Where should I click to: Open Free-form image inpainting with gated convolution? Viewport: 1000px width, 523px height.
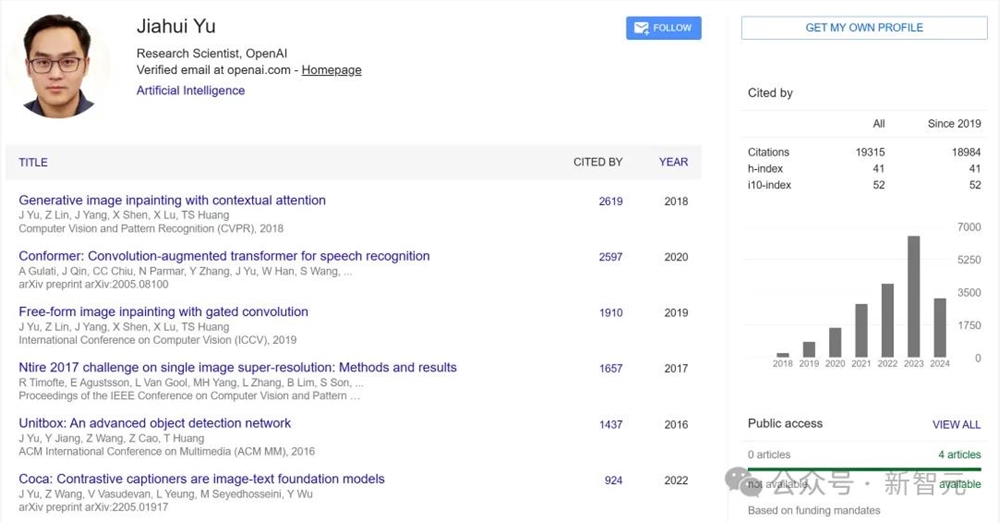click(163, 312)
